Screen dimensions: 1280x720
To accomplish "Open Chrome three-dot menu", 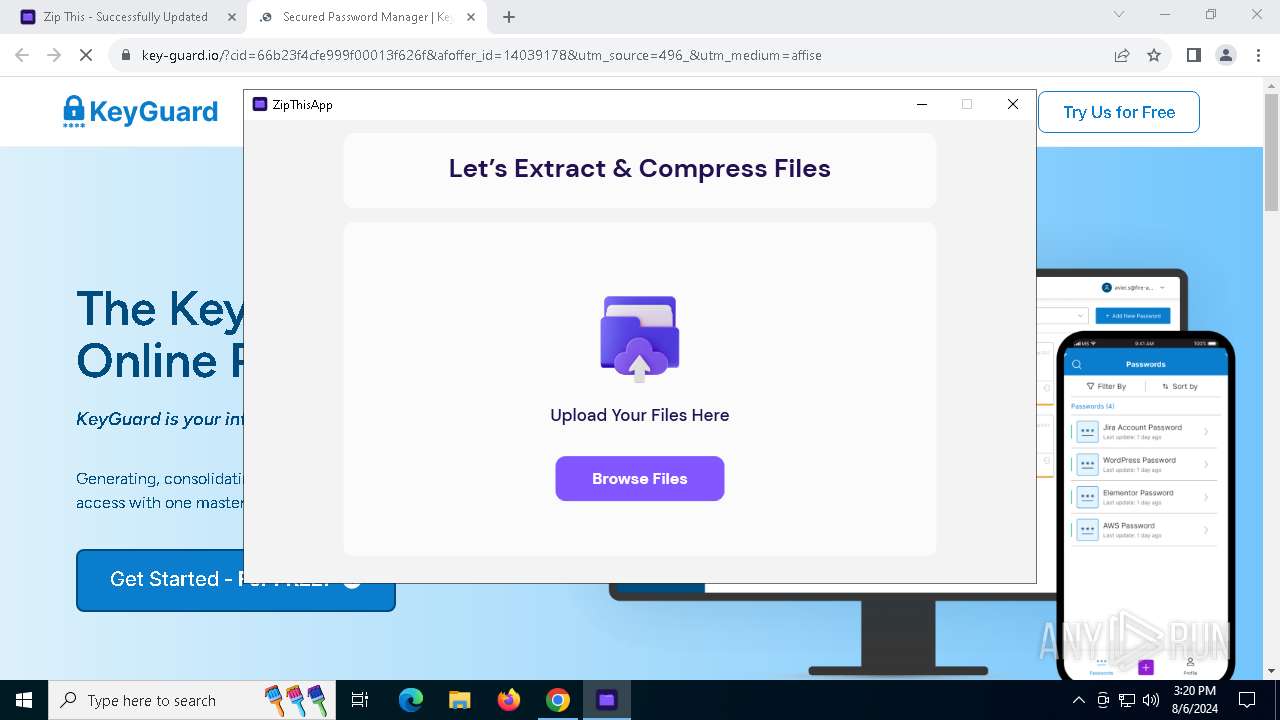I will (x=1257, y=55).
